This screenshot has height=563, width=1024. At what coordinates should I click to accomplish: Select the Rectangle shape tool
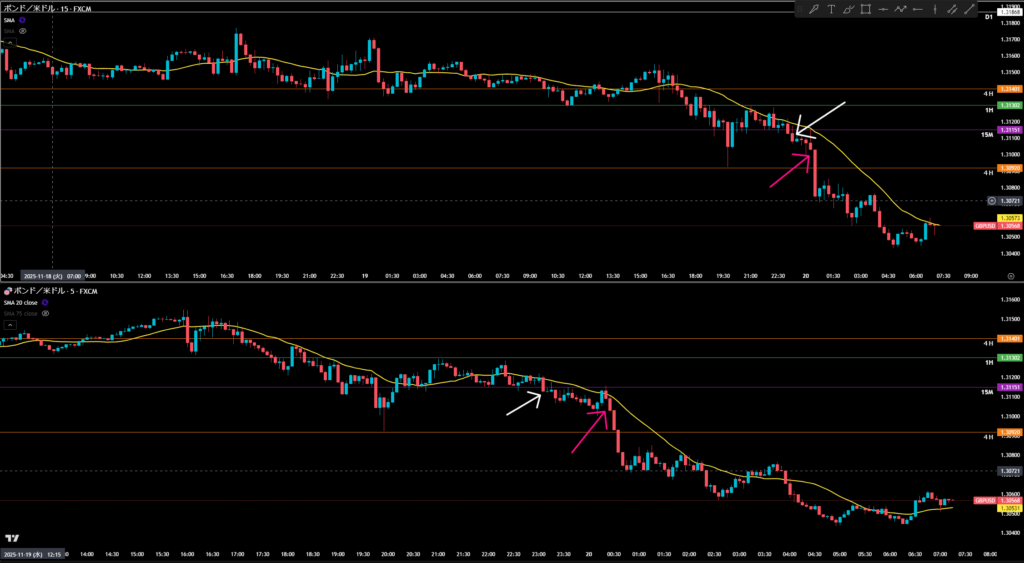click(x=866, y=9)
